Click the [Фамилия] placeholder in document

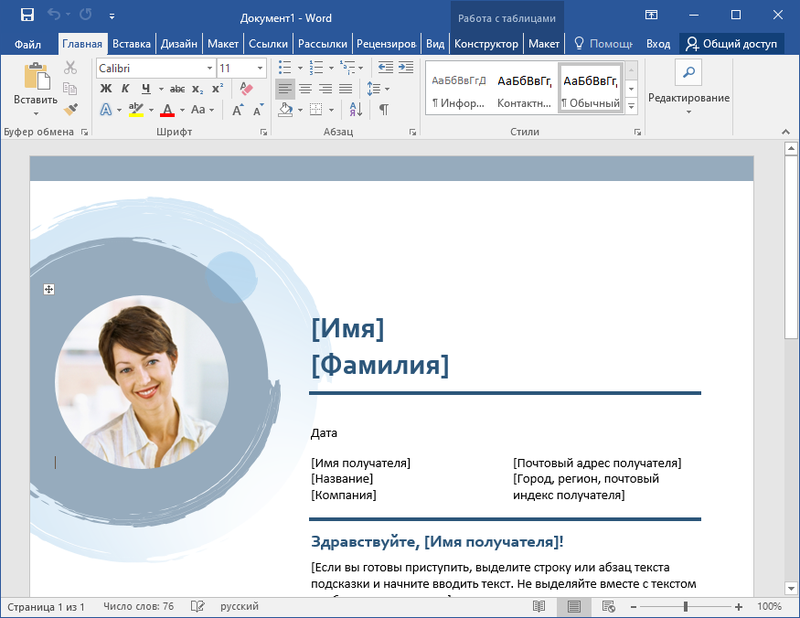tap(380, 365)
